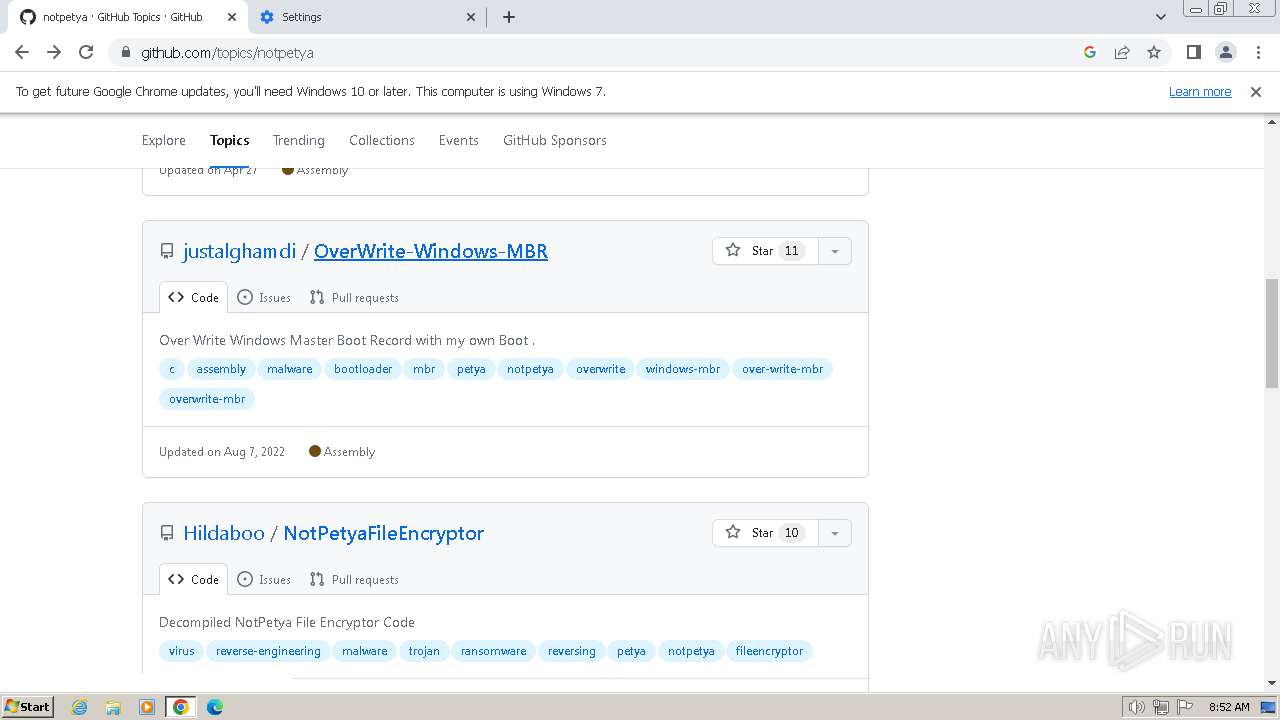Click the 'bootloader' topic tag
1280x720 pixels.
pos(363,369)
